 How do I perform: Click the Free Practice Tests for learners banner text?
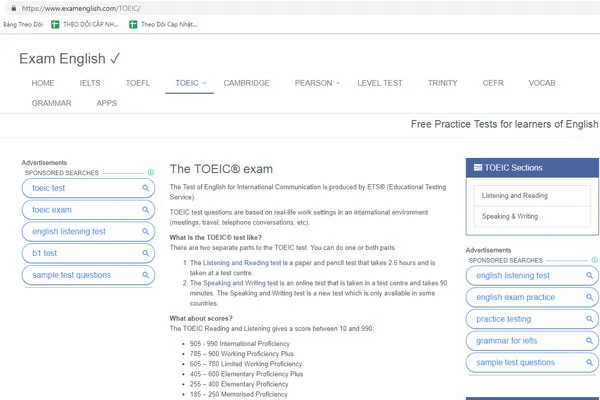point(504,124)
